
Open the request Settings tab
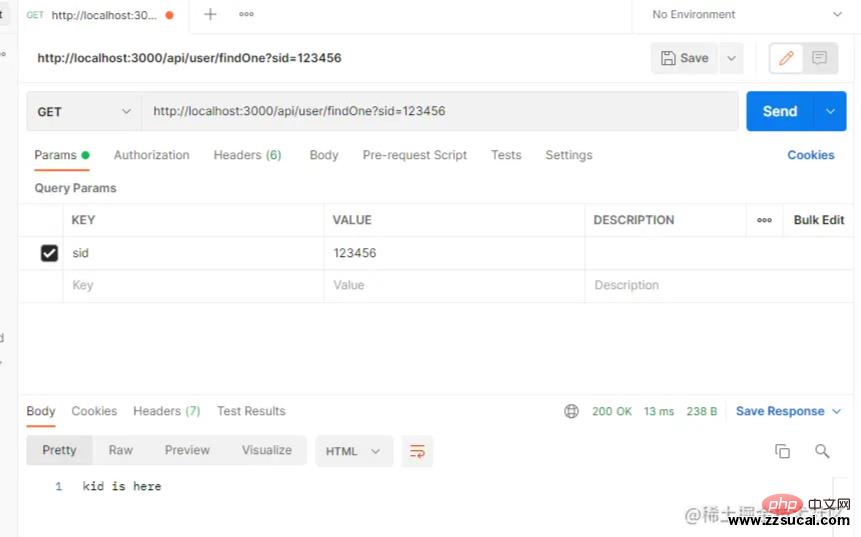(569, 155)
